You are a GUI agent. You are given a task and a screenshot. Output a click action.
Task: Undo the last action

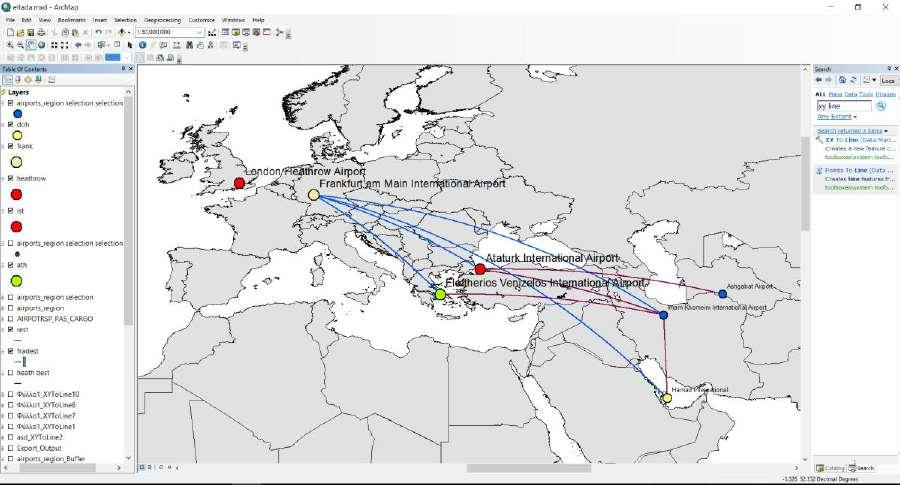(99, 33)
